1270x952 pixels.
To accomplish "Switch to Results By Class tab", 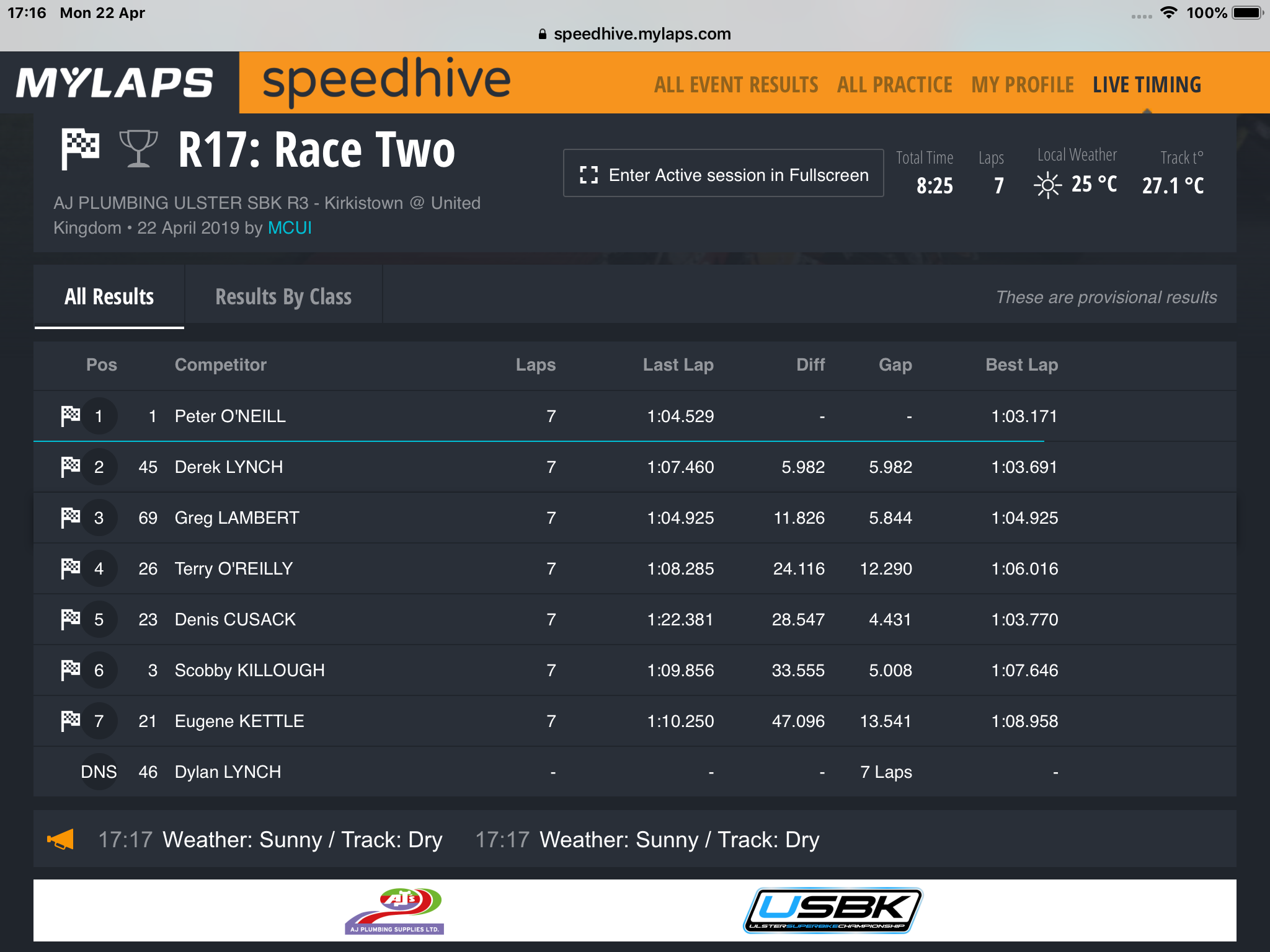I will [283, 296].
